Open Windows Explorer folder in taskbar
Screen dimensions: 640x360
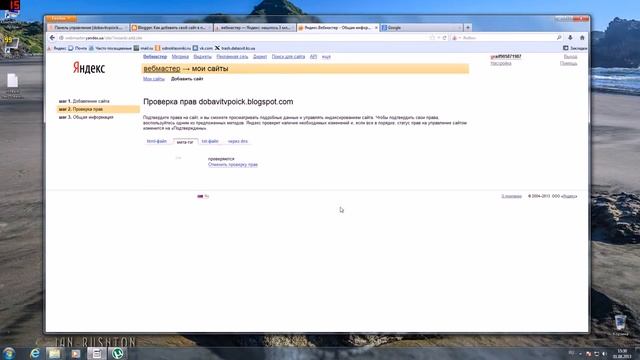coord(54,353)
